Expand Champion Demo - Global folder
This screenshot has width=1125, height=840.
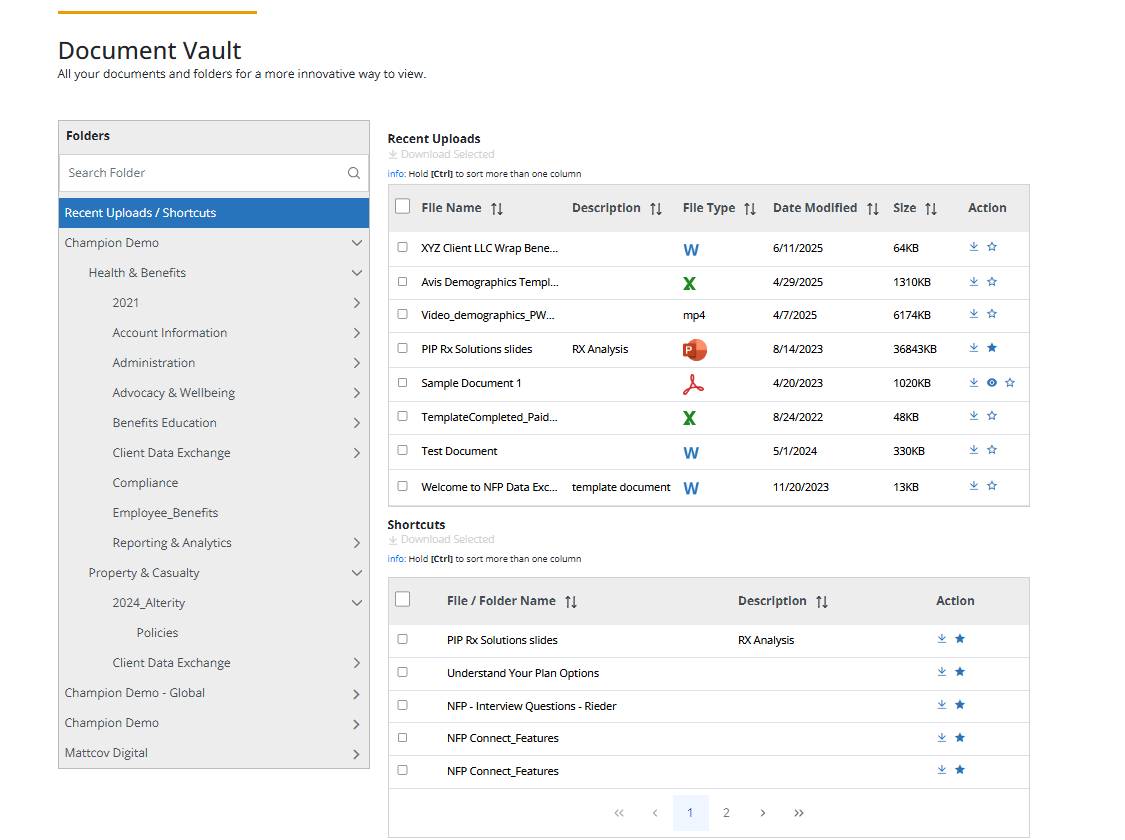(x=357, y=694)
